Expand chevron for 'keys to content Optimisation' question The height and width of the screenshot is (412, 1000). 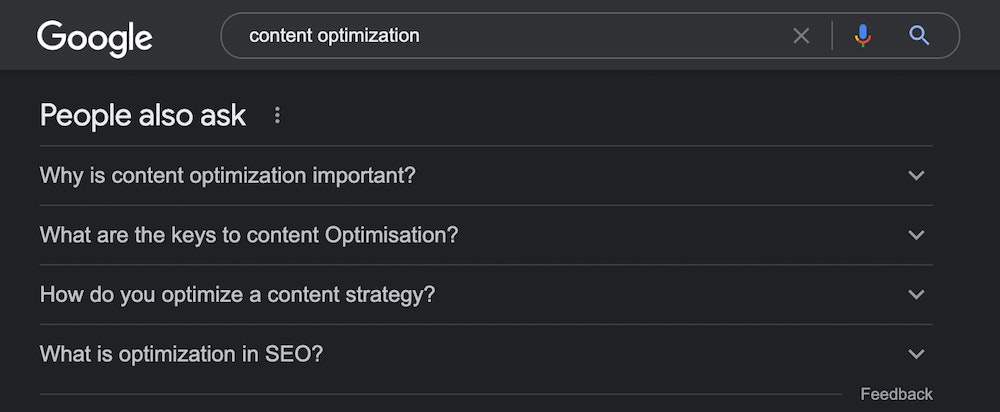[x=915, y=235]
